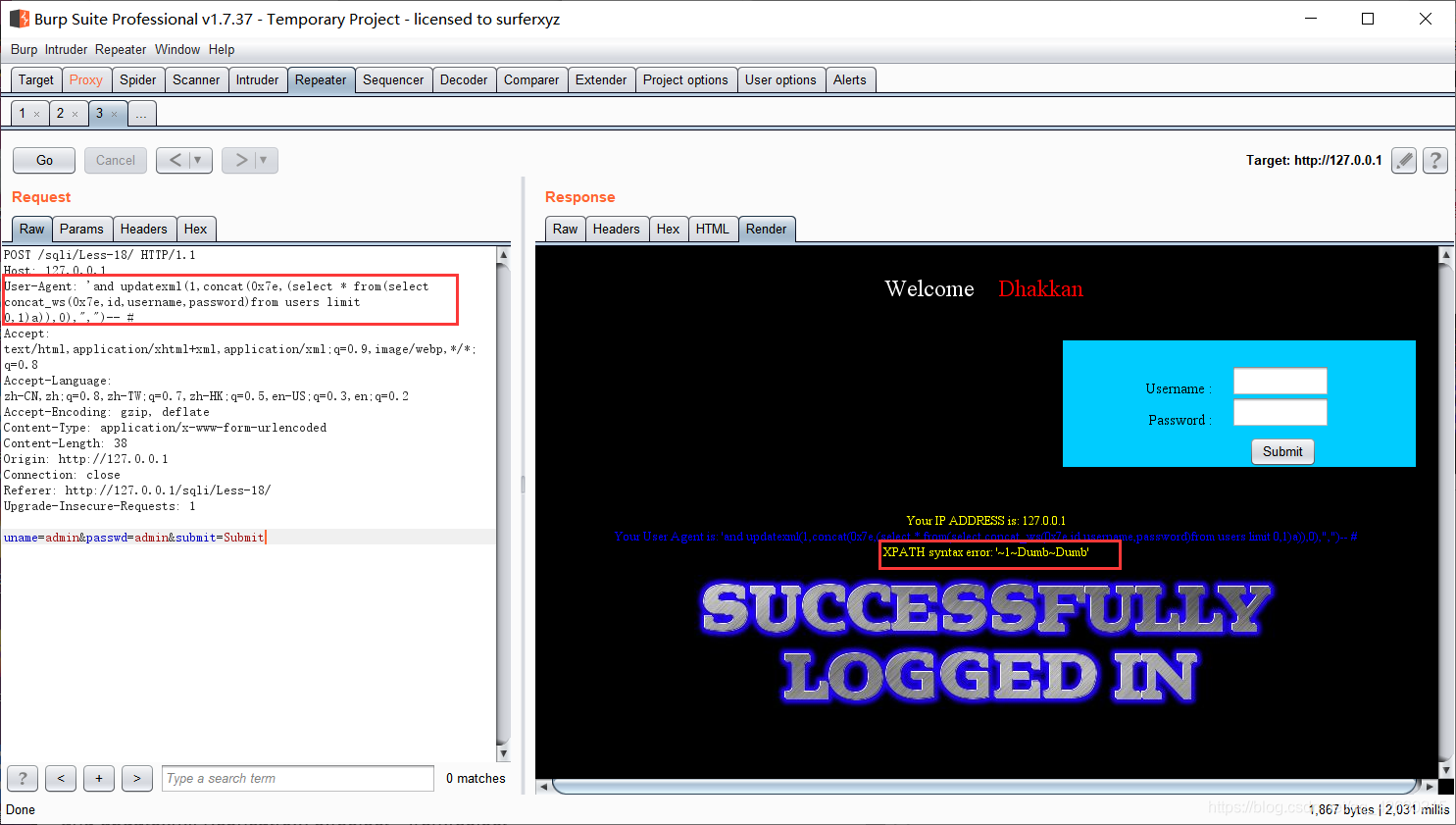Open the Repeater help question mark icon
1456x825 pixels.
pos(1435,160)
